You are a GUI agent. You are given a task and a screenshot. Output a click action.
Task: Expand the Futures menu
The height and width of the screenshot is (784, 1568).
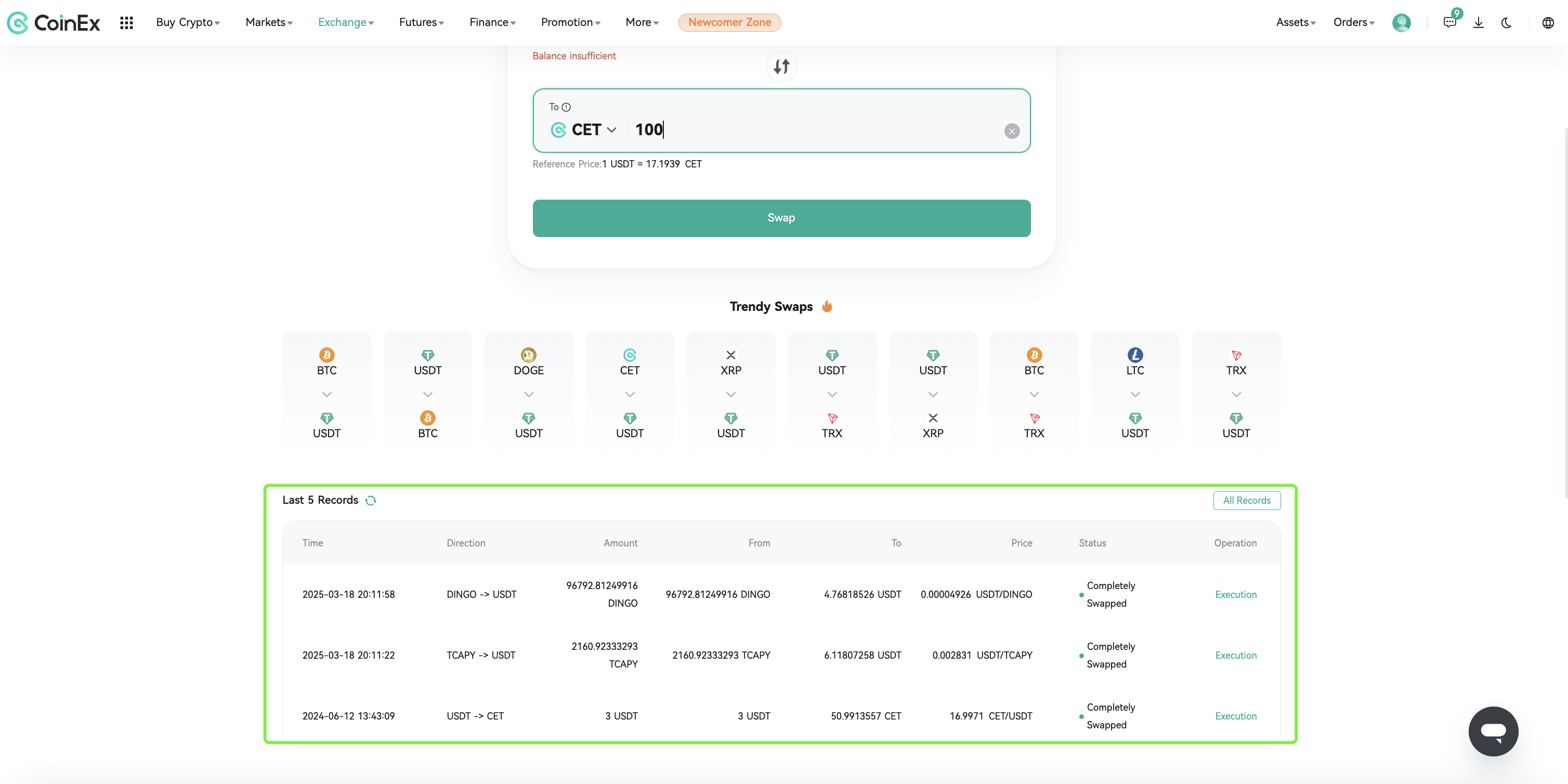coord(421,22)
